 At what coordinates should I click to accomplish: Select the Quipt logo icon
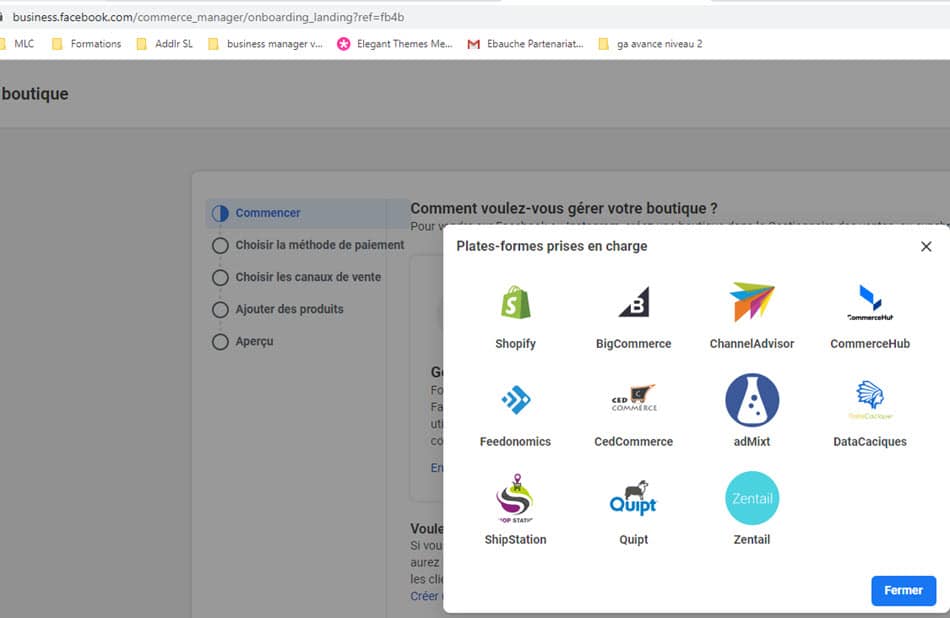[634, 498]
